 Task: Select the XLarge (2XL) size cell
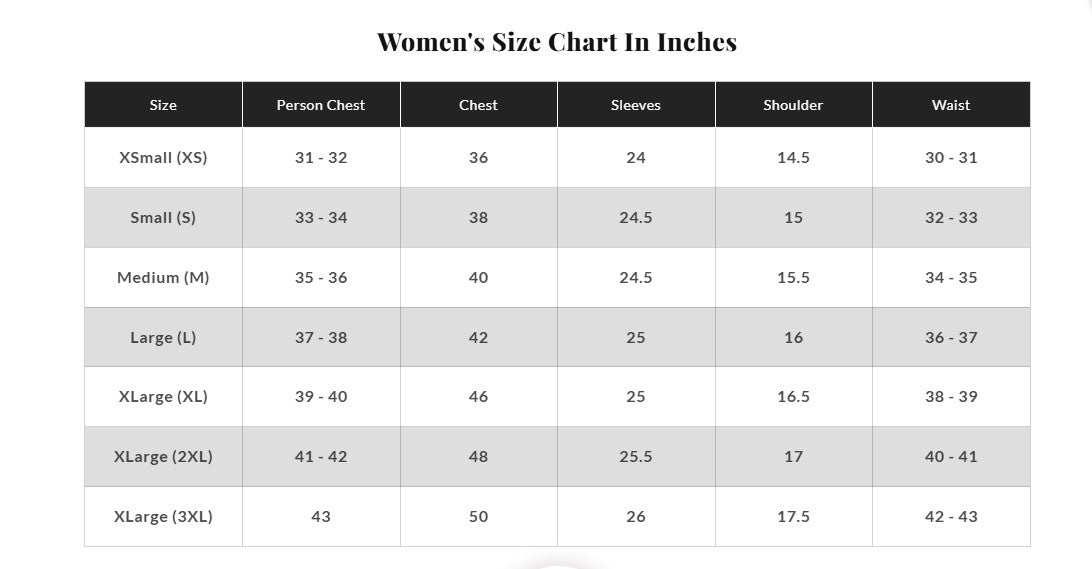[163, 456]
